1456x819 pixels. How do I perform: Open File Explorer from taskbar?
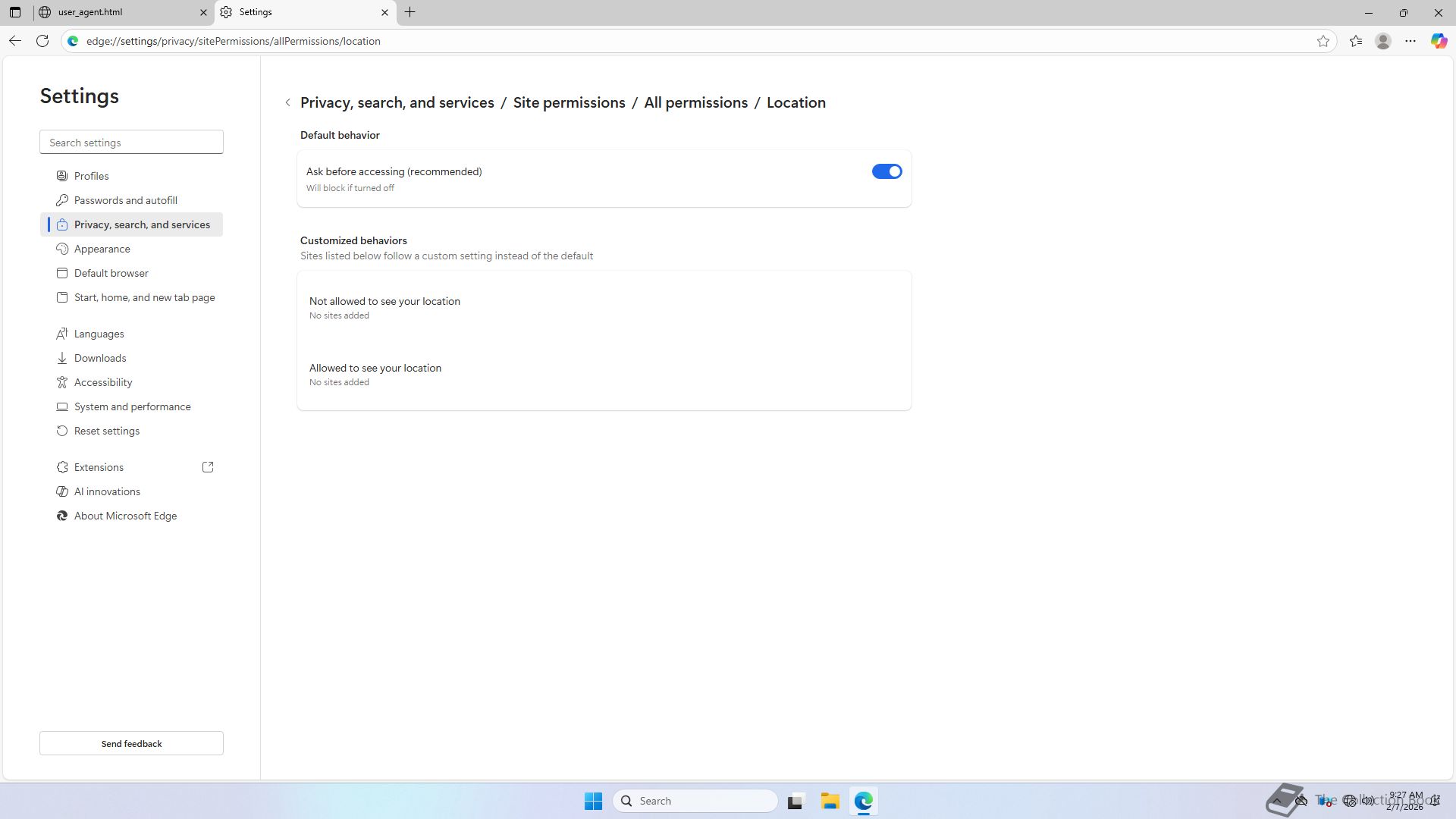830,801
